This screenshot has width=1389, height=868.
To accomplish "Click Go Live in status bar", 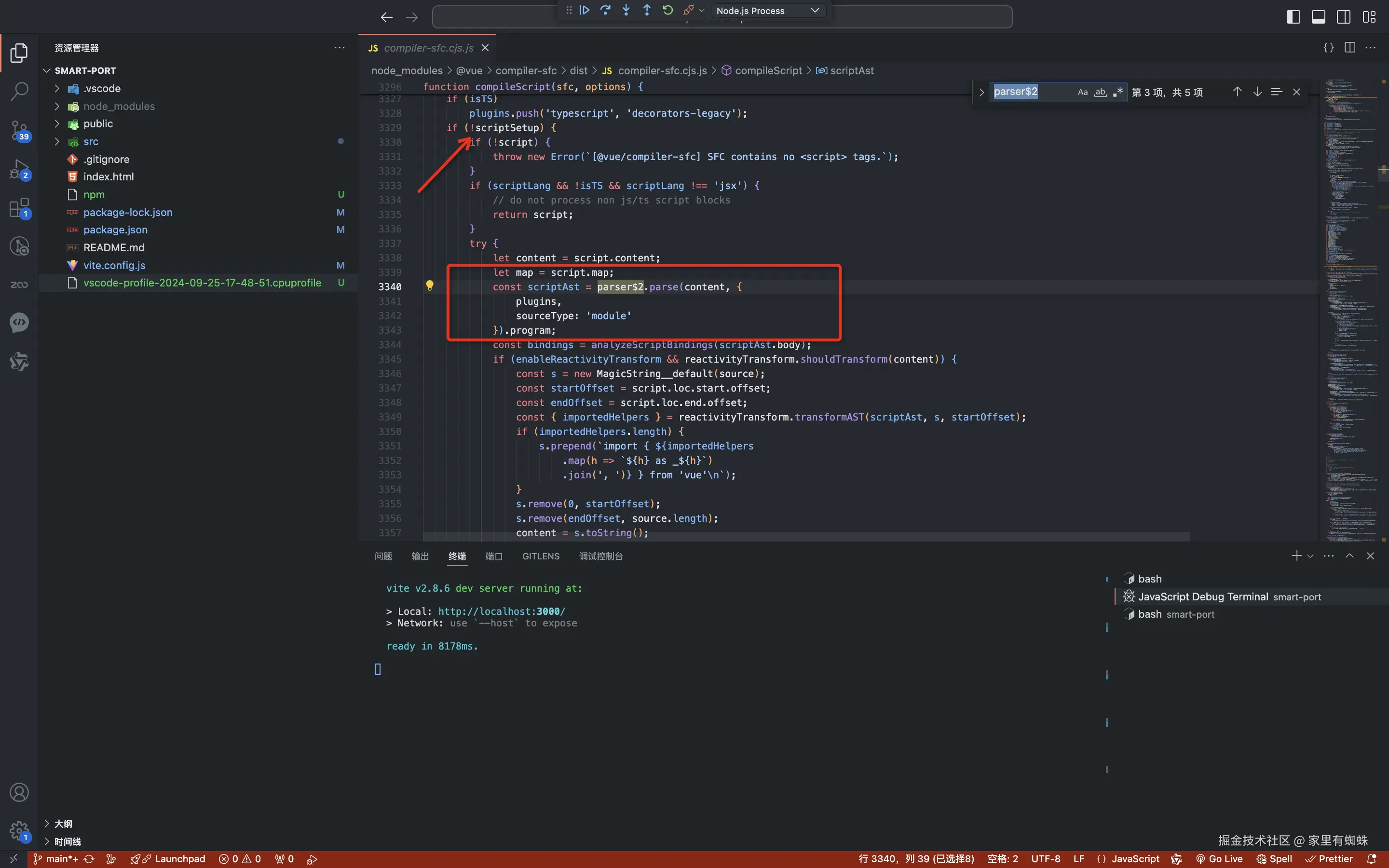I will tap(1219, 859).
